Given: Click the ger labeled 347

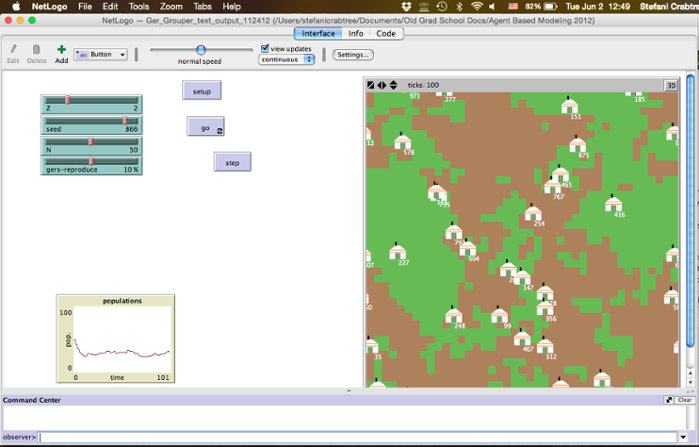Looking at the screenshot, I should coord(522,277).
